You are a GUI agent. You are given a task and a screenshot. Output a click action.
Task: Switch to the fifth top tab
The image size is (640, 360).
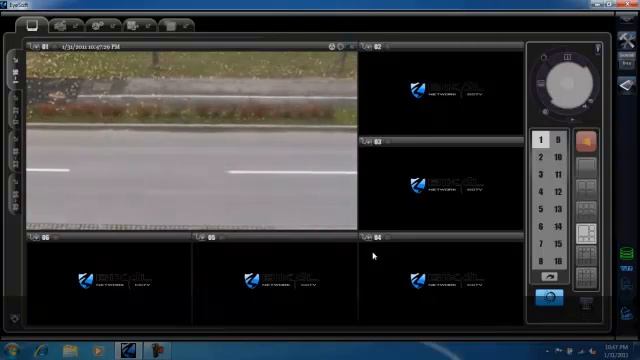click(176, 26)
